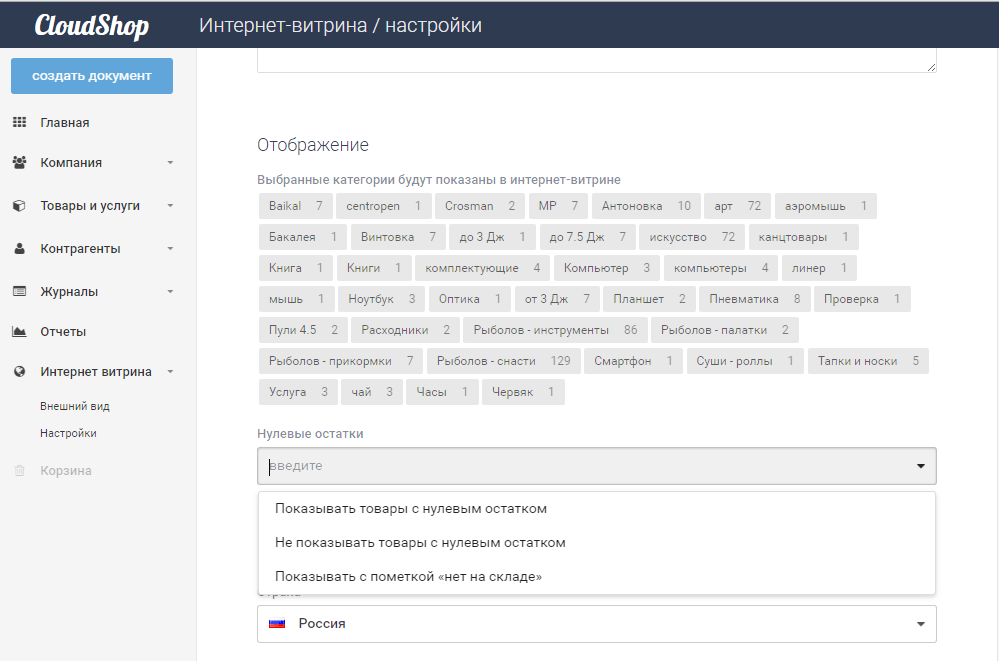Select the Книга category tag

point(296,268)
